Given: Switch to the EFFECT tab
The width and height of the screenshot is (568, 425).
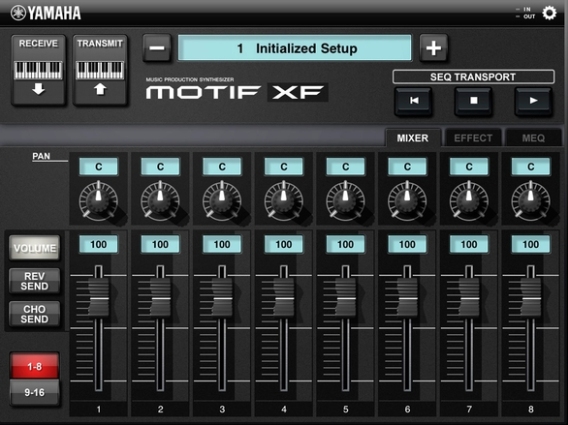Looking at the screenshot, I should click(473, 138).
